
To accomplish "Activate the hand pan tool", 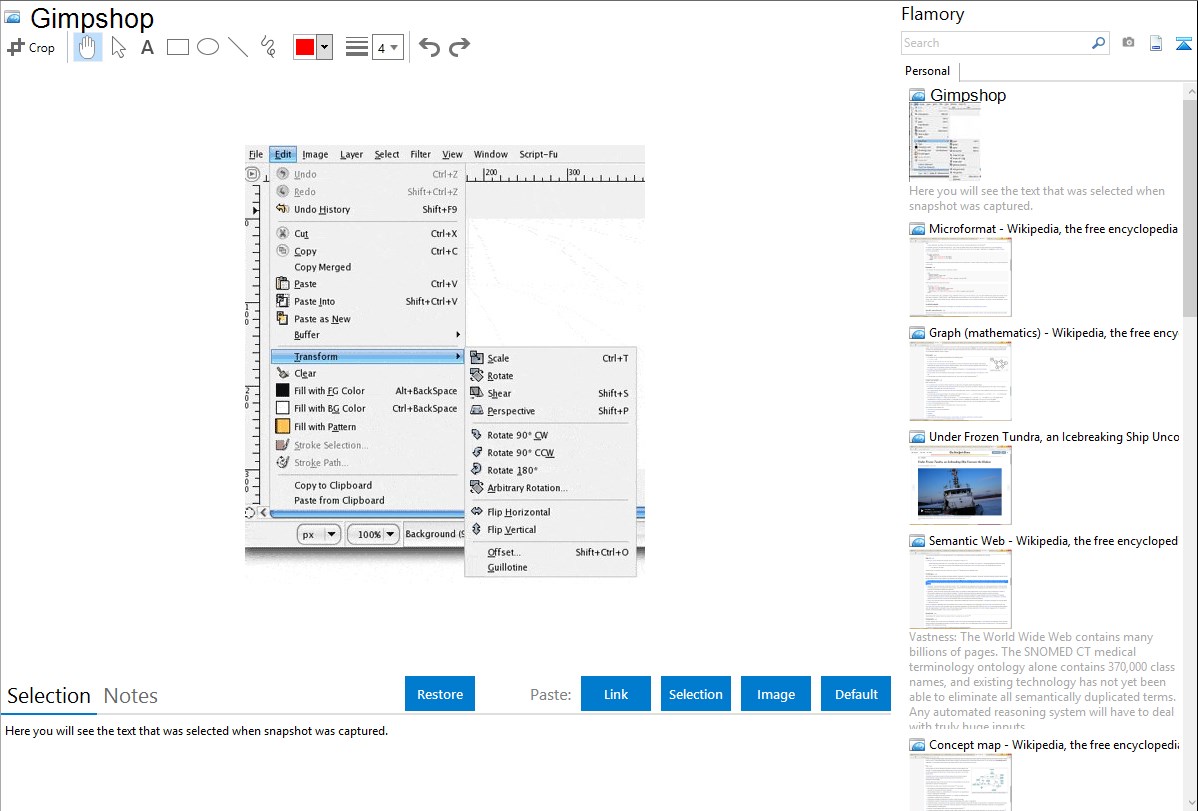I will (x=87, y=47).
